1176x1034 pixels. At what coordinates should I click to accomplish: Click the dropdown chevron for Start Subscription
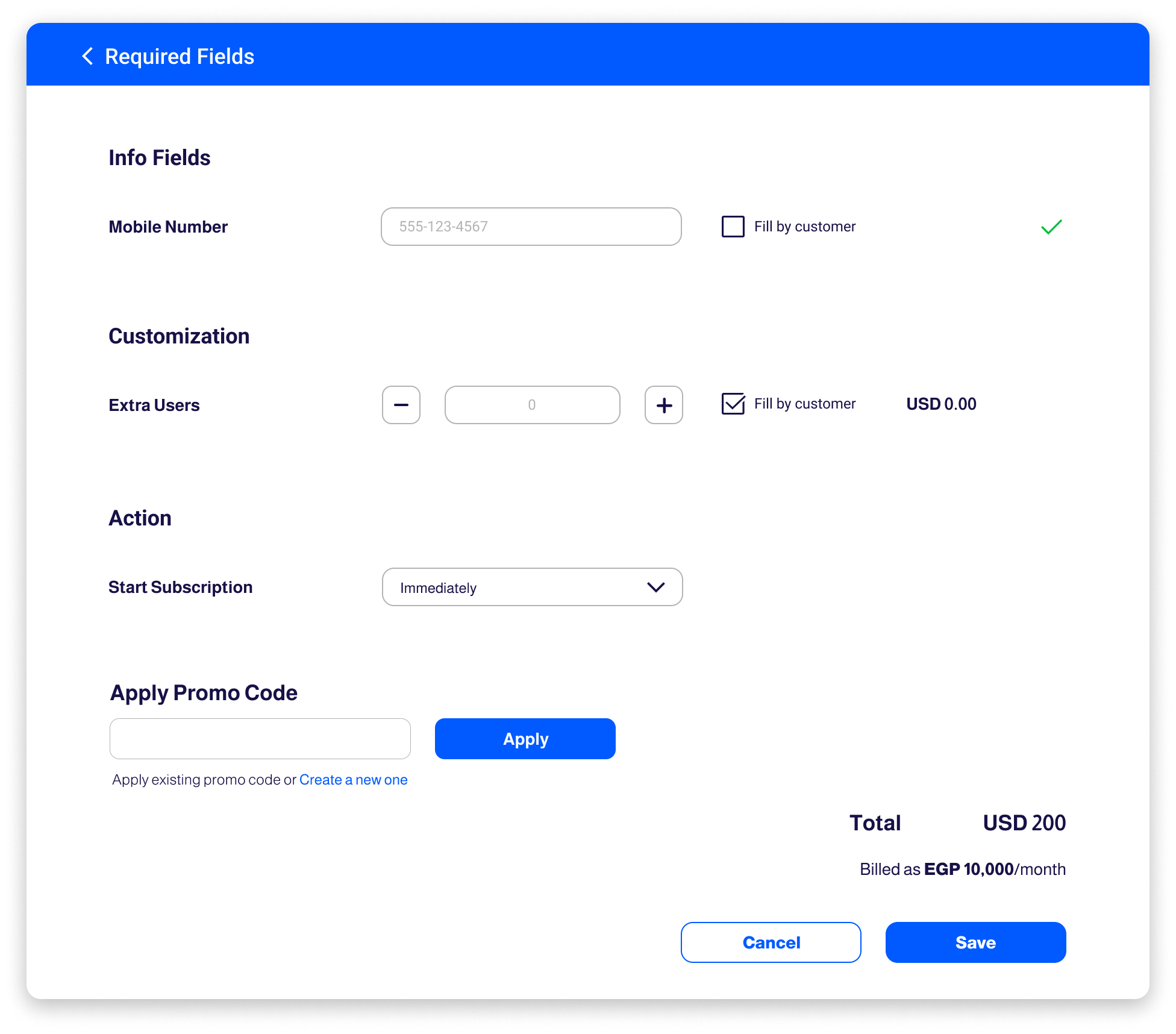[x=656, y=588]
